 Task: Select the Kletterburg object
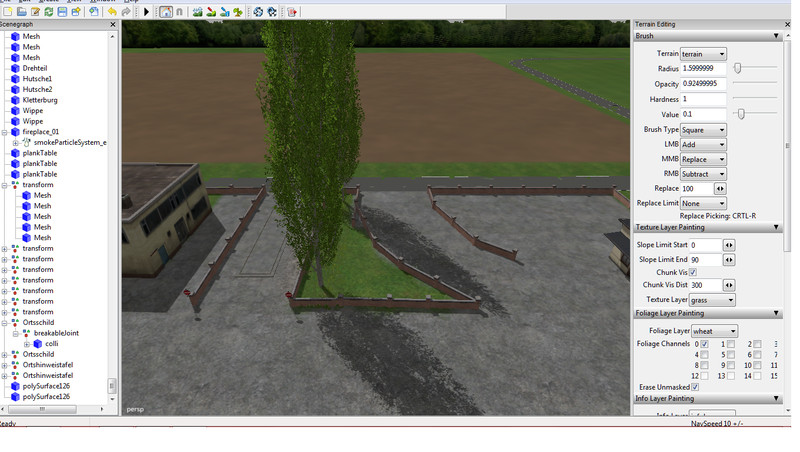point(40,100)
